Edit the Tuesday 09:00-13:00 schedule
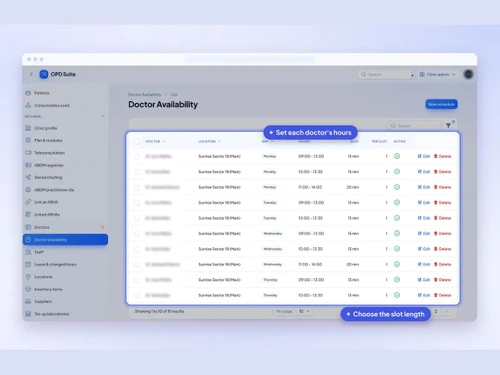Image resolution: width=500 pixels, height=375 pixels. [x=424, y=203]
